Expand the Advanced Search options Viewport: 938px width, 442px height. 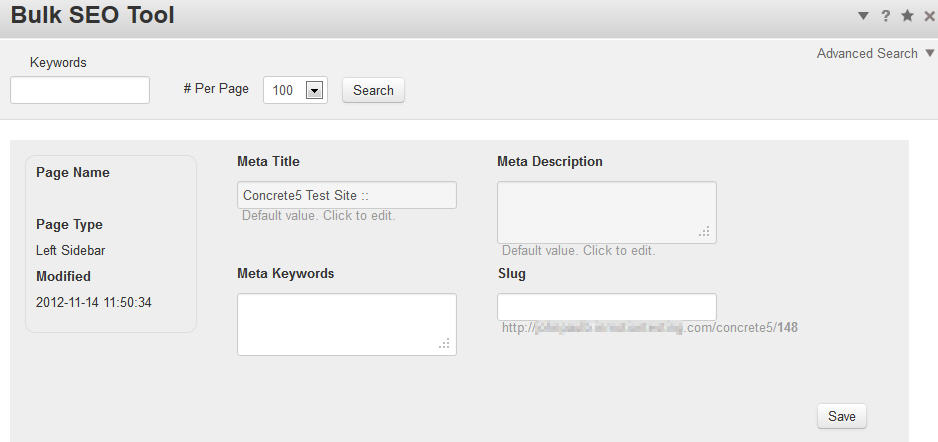[x=875, y=53]
